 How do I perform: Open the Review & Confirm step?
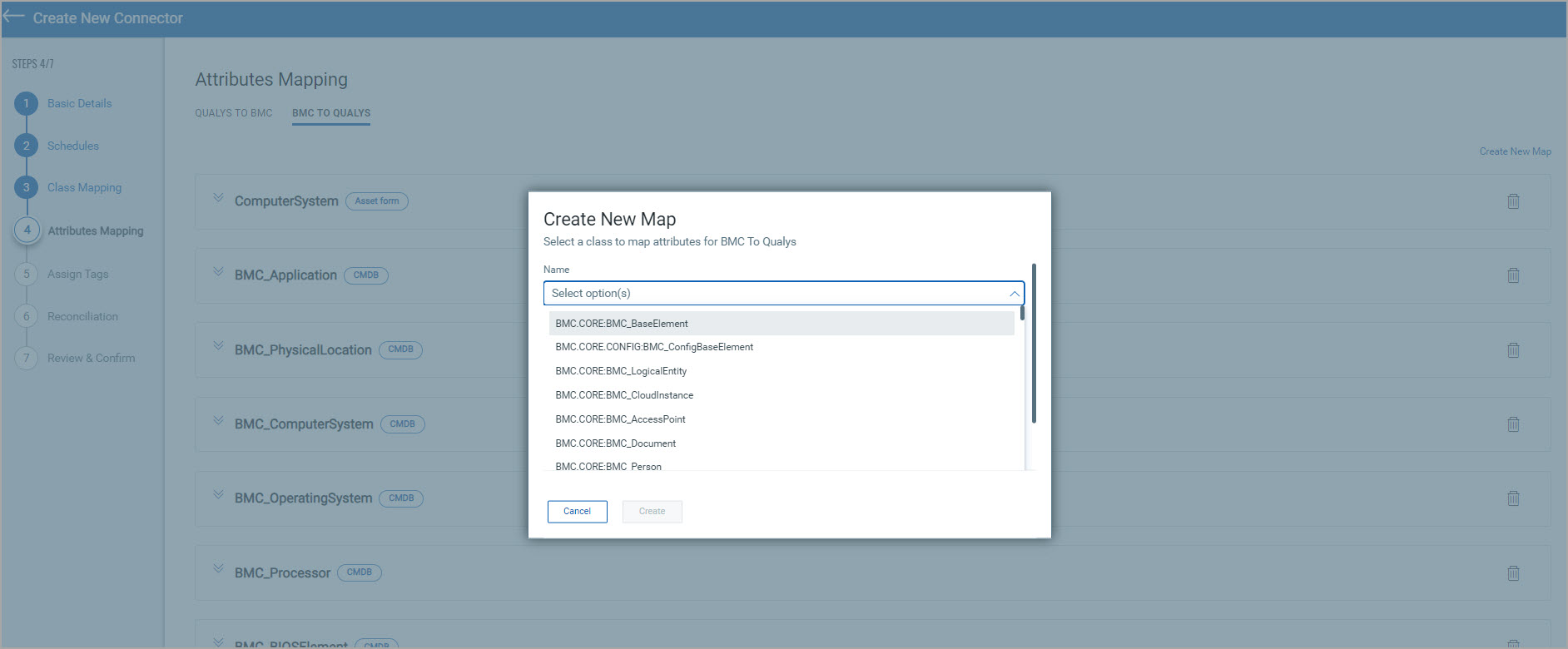click(92, 358)
